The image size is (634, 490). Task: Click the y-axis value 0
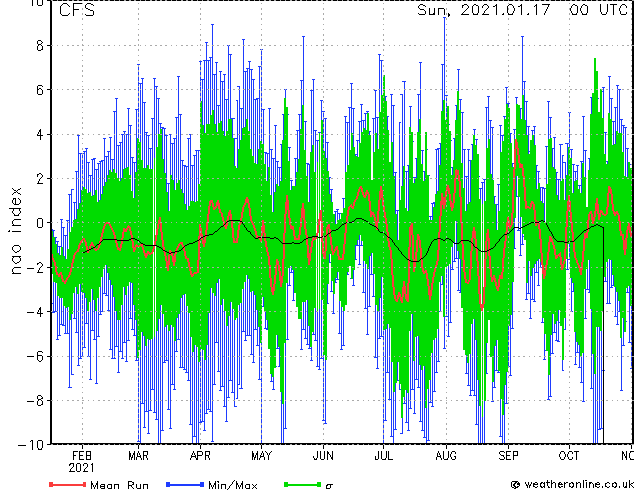coord(40,223)
